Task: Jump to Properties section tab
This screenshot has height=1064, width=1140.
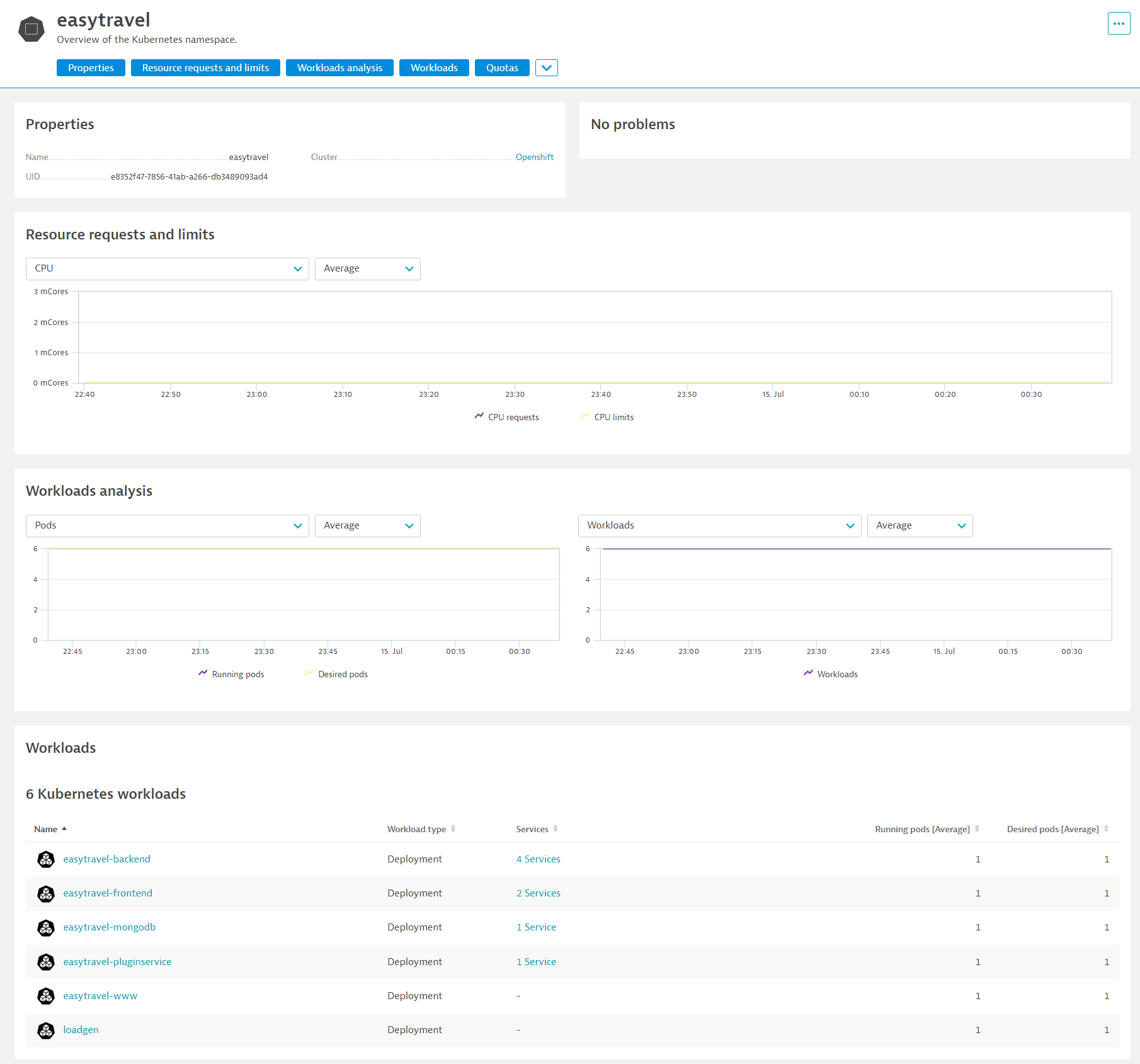Action: [x=91, y=67]
